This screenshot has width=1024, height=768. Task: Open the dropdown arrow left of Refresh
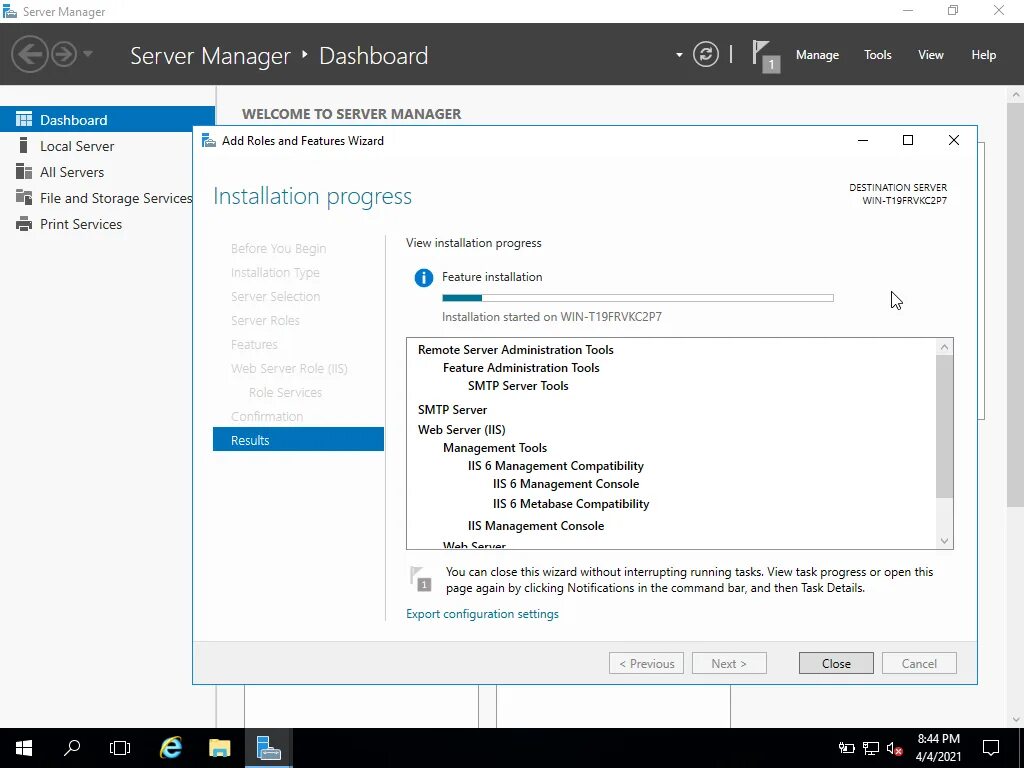coord(679,55)
